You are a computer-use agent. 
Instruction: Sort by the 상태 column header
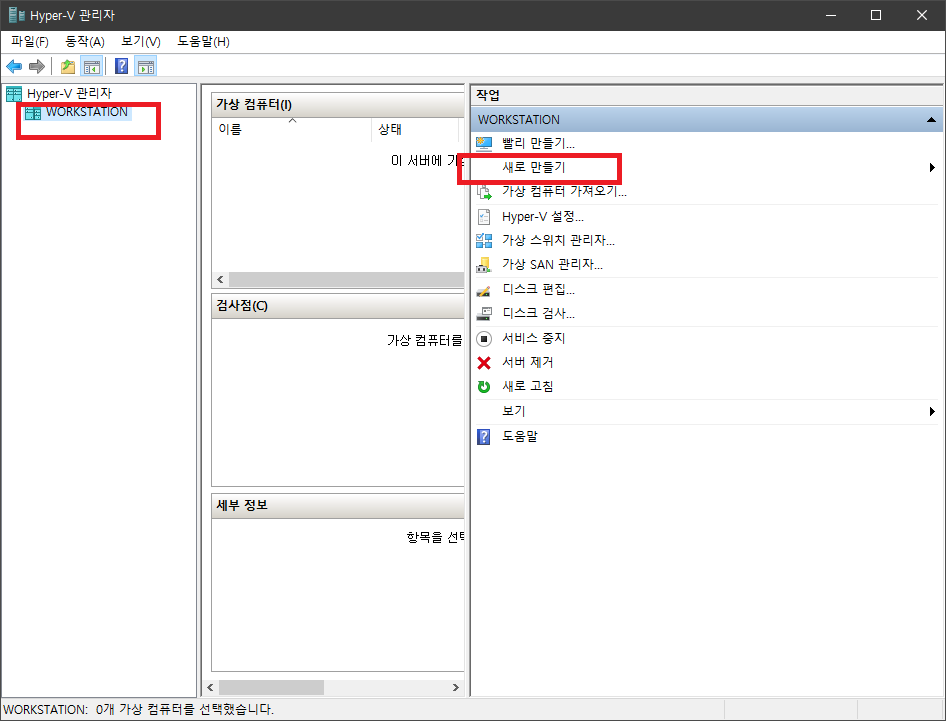pyautogui.click(x=414, y=129)
